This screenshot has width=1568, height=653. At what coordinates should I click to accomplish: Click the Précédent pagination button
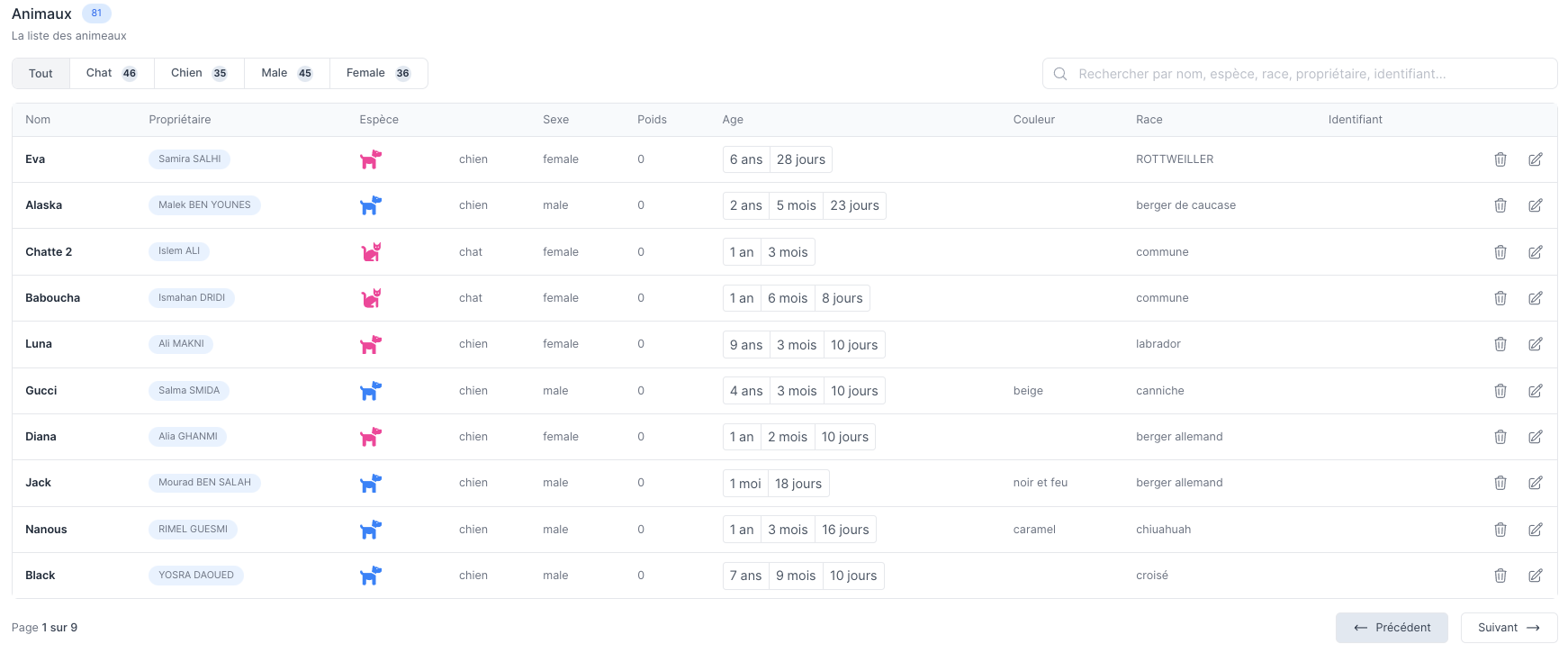[x=1392, y=628]
